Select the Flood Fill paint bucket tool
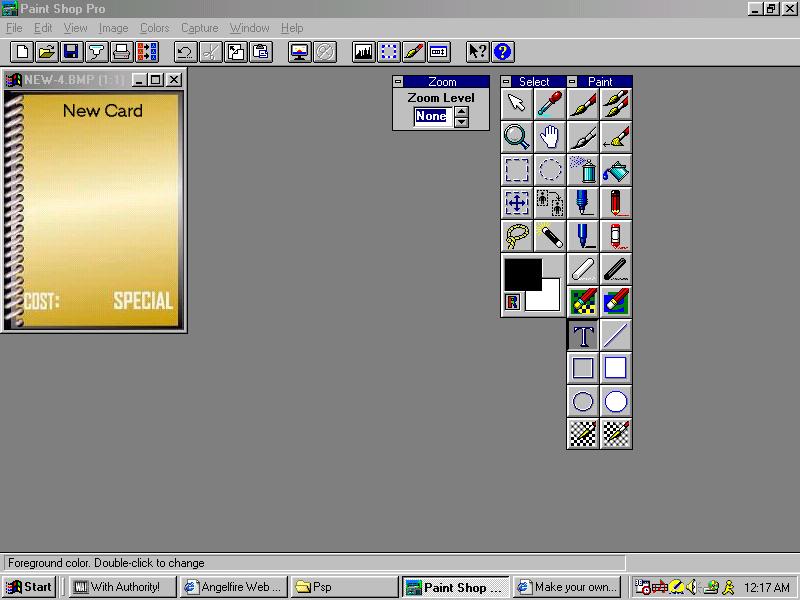The image size is (800, 600). tap(616, 170)
